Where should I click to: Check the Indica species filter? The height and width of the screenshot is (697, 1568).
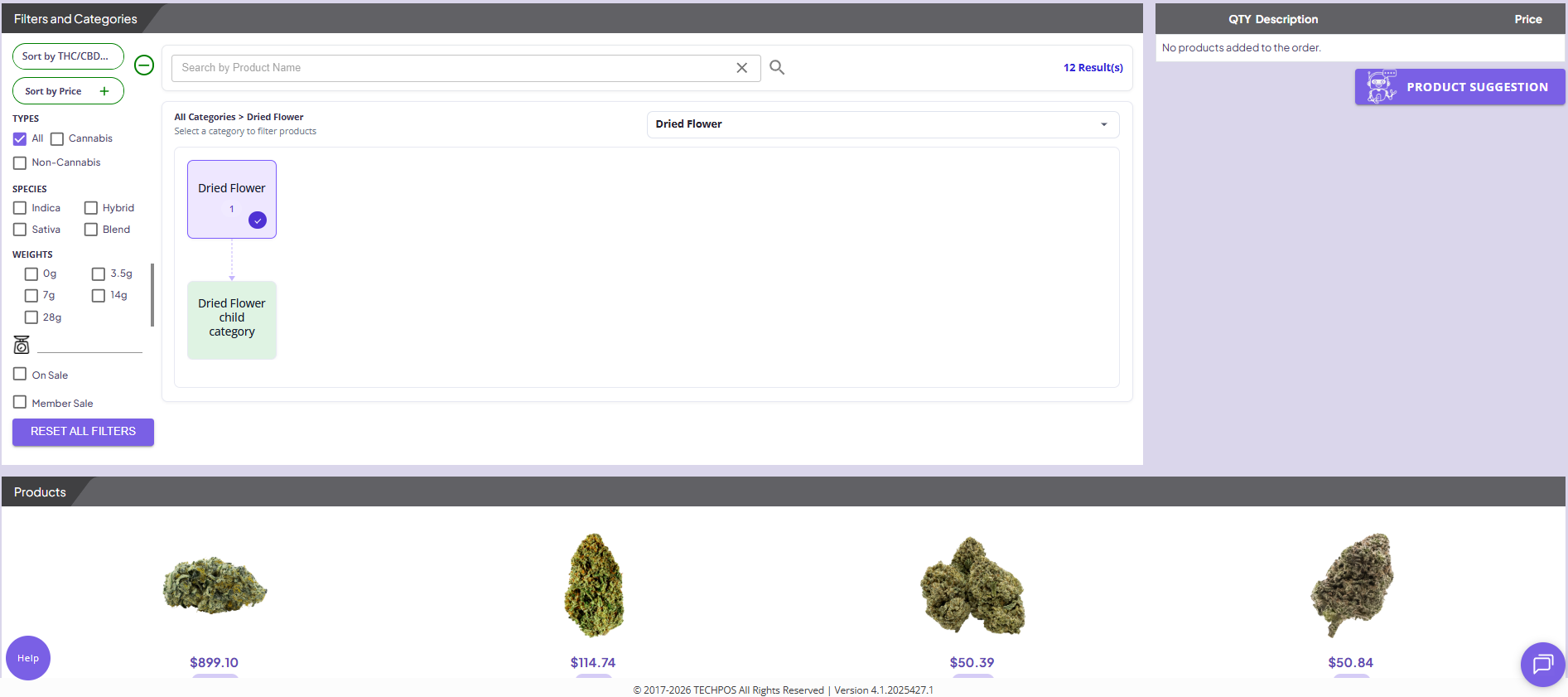[20, 208]
